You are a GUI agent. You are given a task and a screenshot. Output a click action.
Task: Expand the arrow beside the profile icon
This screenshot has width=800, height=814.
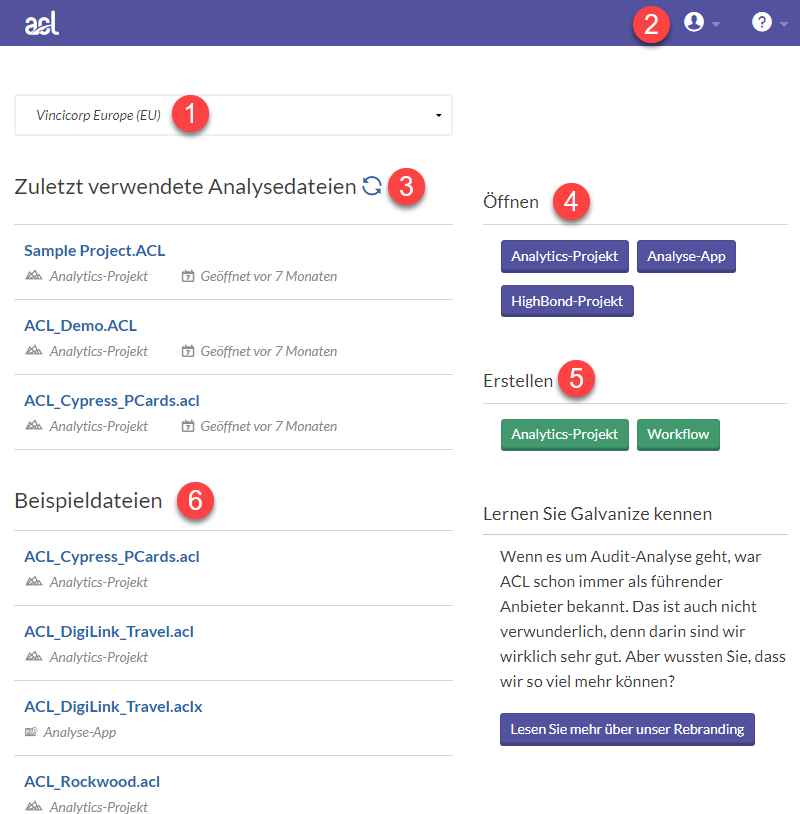(x=716, y=24)
